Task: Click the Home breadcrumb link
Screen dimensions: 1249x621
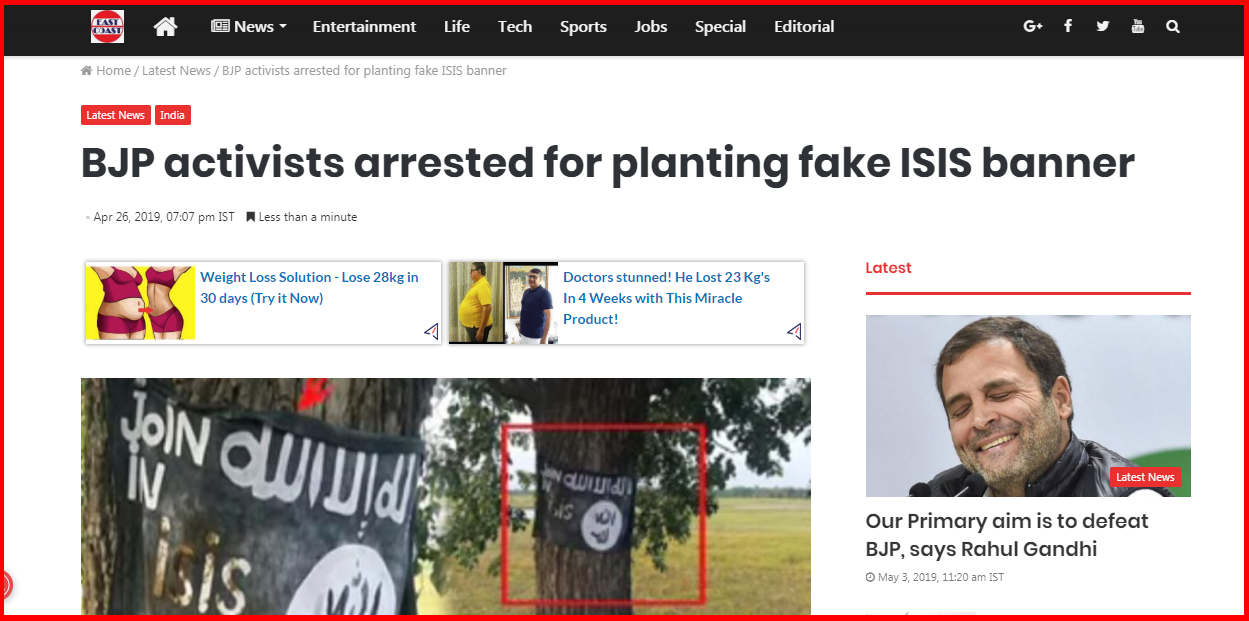Action: click(x=106, y=71)
